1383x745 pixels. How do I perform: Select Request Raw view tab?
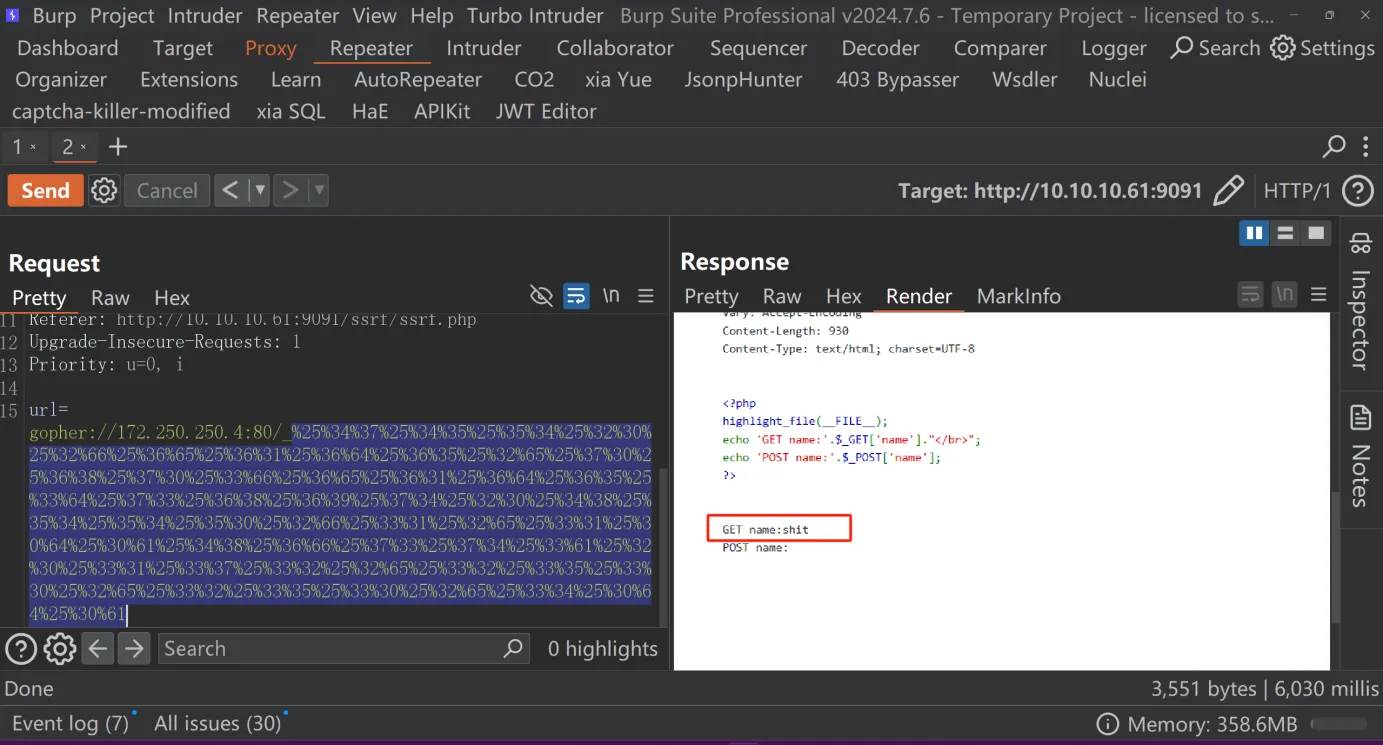click(110, 297)
